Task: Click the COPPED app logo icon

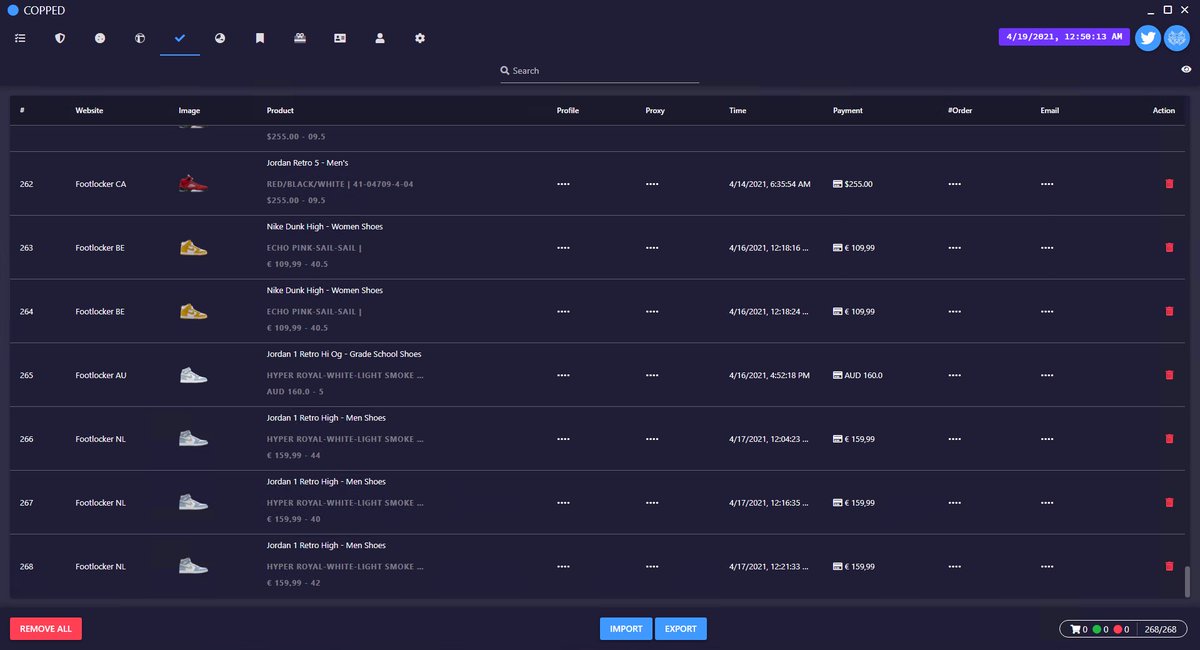Action: [x=13, y=10]
